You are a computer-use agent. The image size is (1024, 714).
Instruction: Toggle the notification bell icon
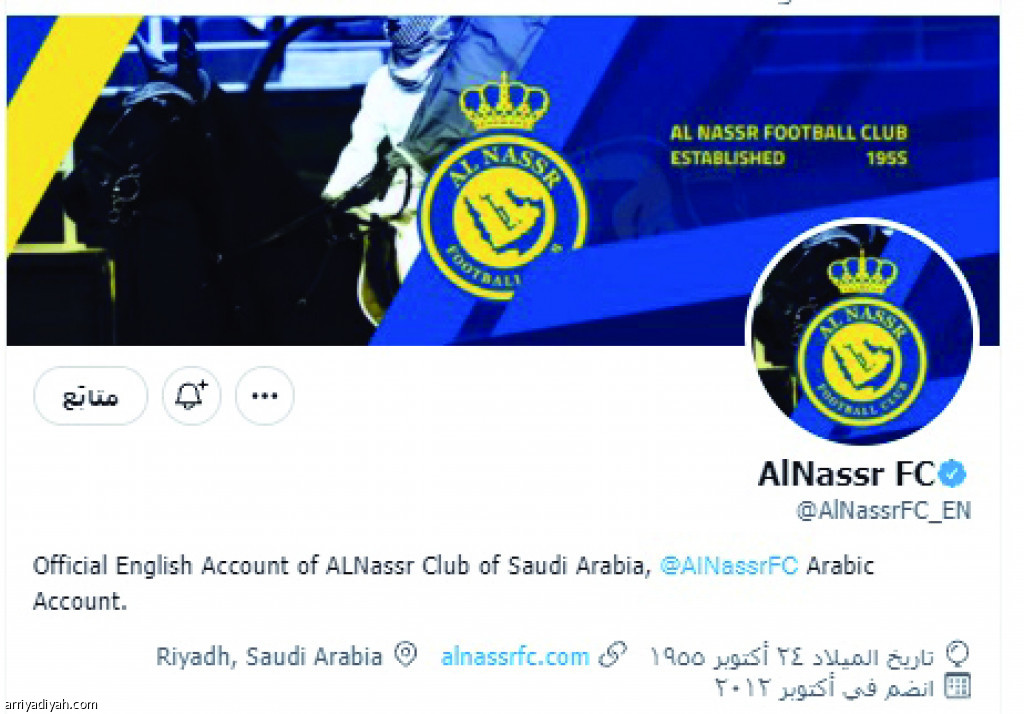coord(191,396)
